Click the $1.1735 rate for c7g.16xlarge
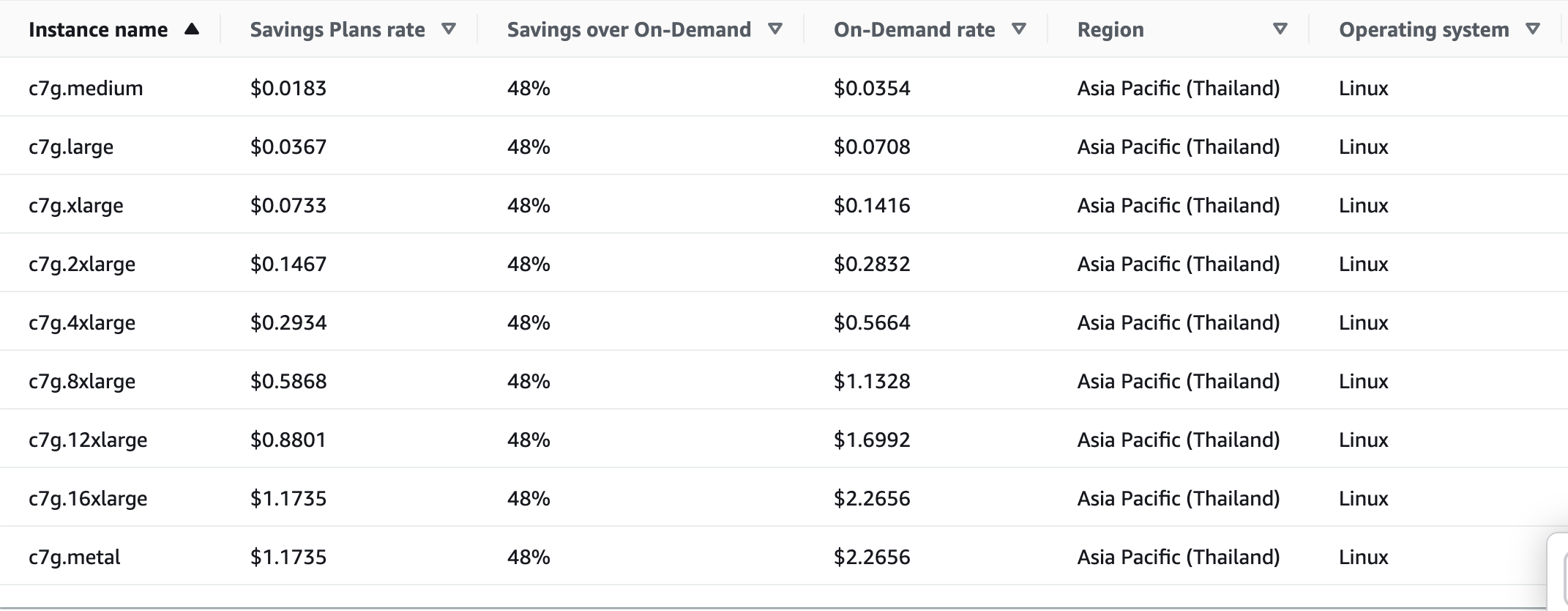This screenshot has height=611, width=1568. (288, 498)
